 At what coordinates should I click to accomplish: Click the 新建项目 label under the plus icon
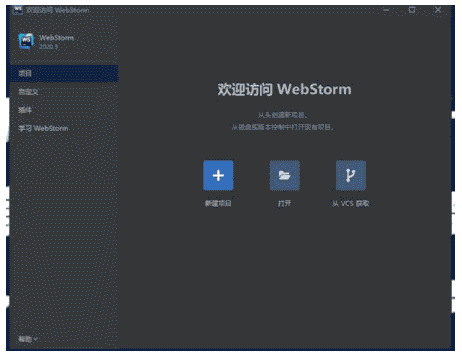(x=218, y=203)
